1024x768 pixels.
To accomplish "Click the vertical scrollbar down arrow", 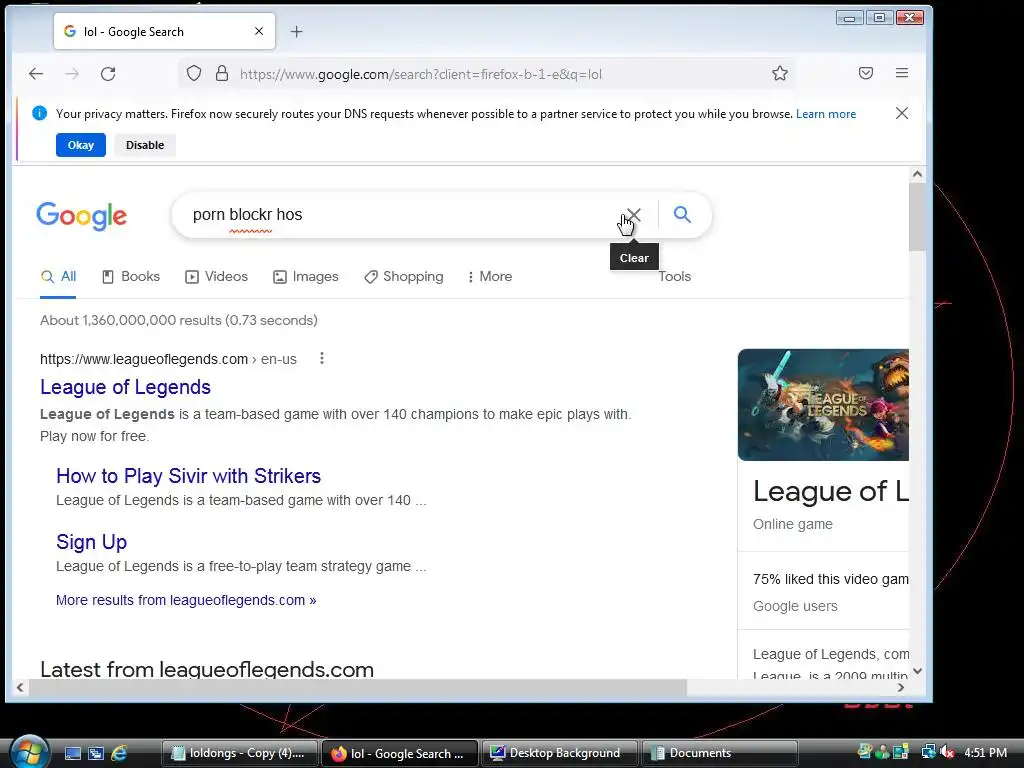I will coord(917,671).
